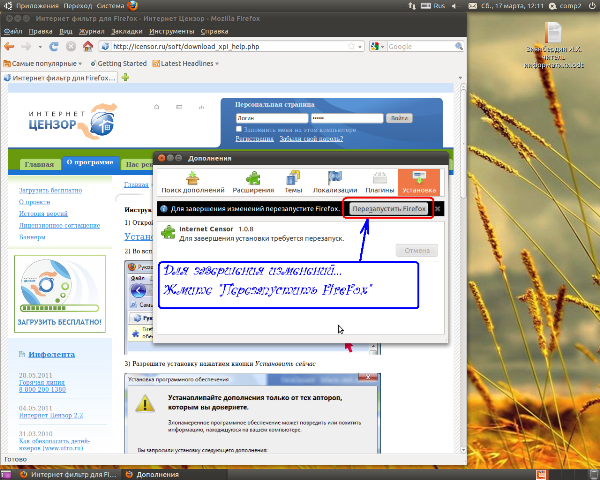This screenshot has height=480, width=600.
Task: Toggle the remember me on this computer checkbox
Action: click(x=239, y=129)
